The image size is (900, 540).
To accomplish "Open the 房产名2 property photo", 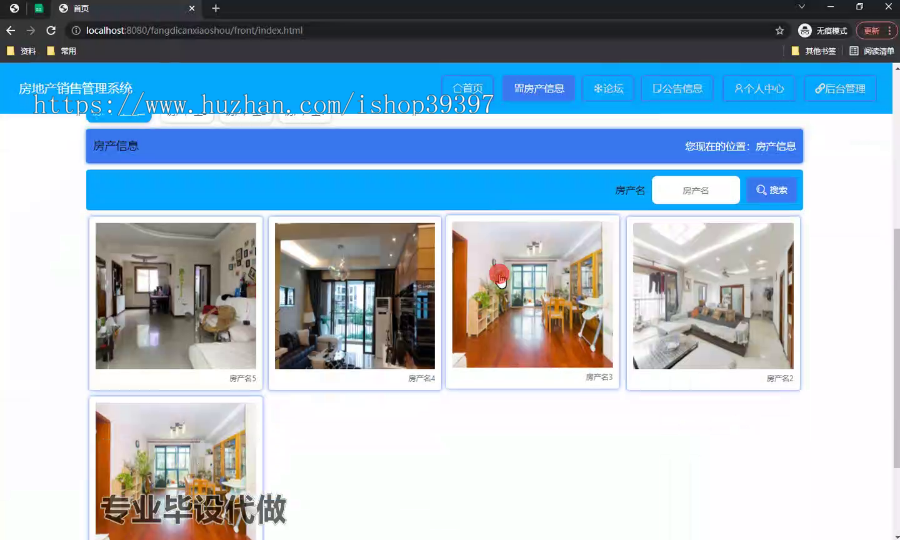I will 713,296.
